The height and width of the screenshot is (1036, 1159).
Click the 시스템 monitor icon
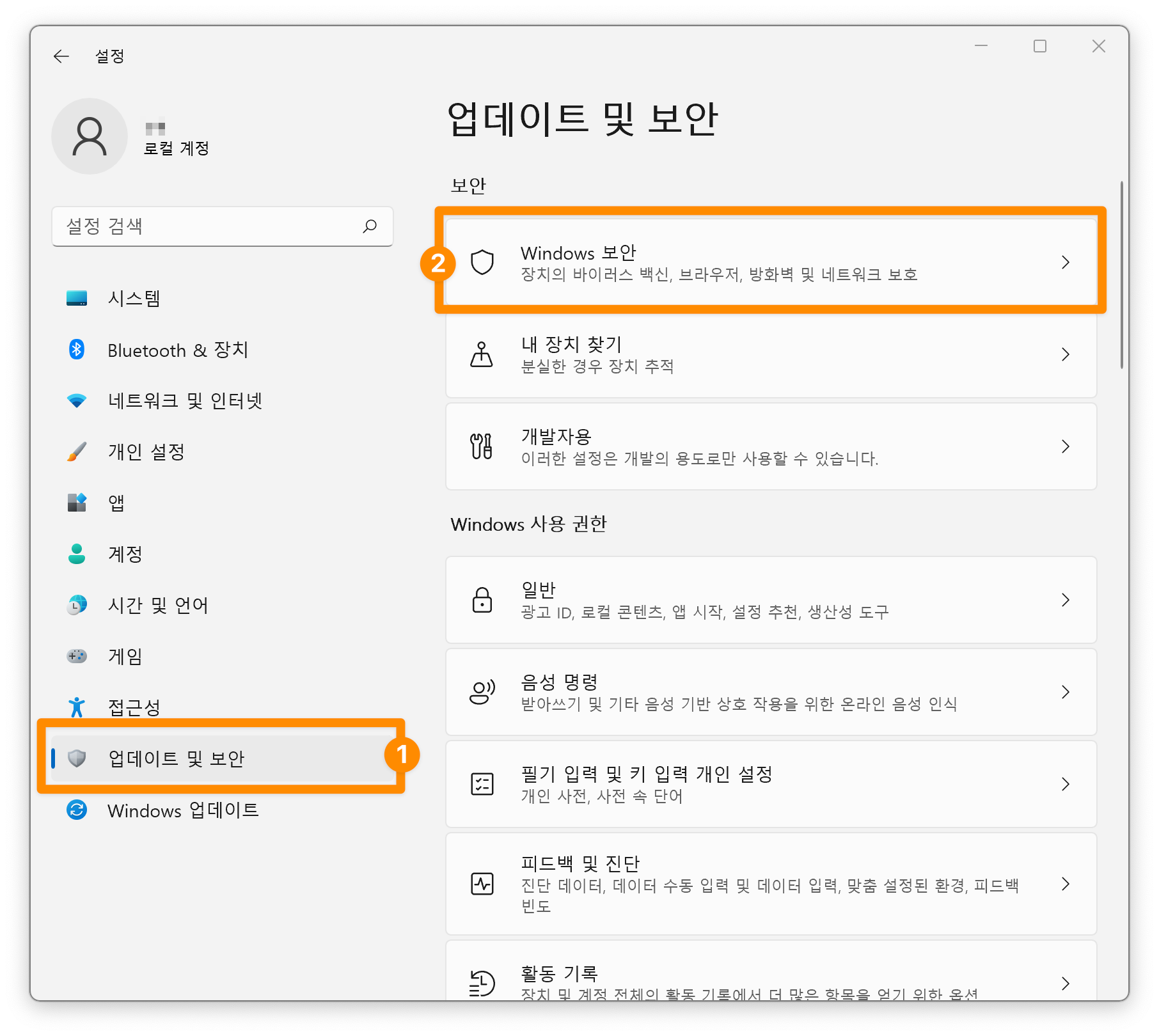(77, 298)
